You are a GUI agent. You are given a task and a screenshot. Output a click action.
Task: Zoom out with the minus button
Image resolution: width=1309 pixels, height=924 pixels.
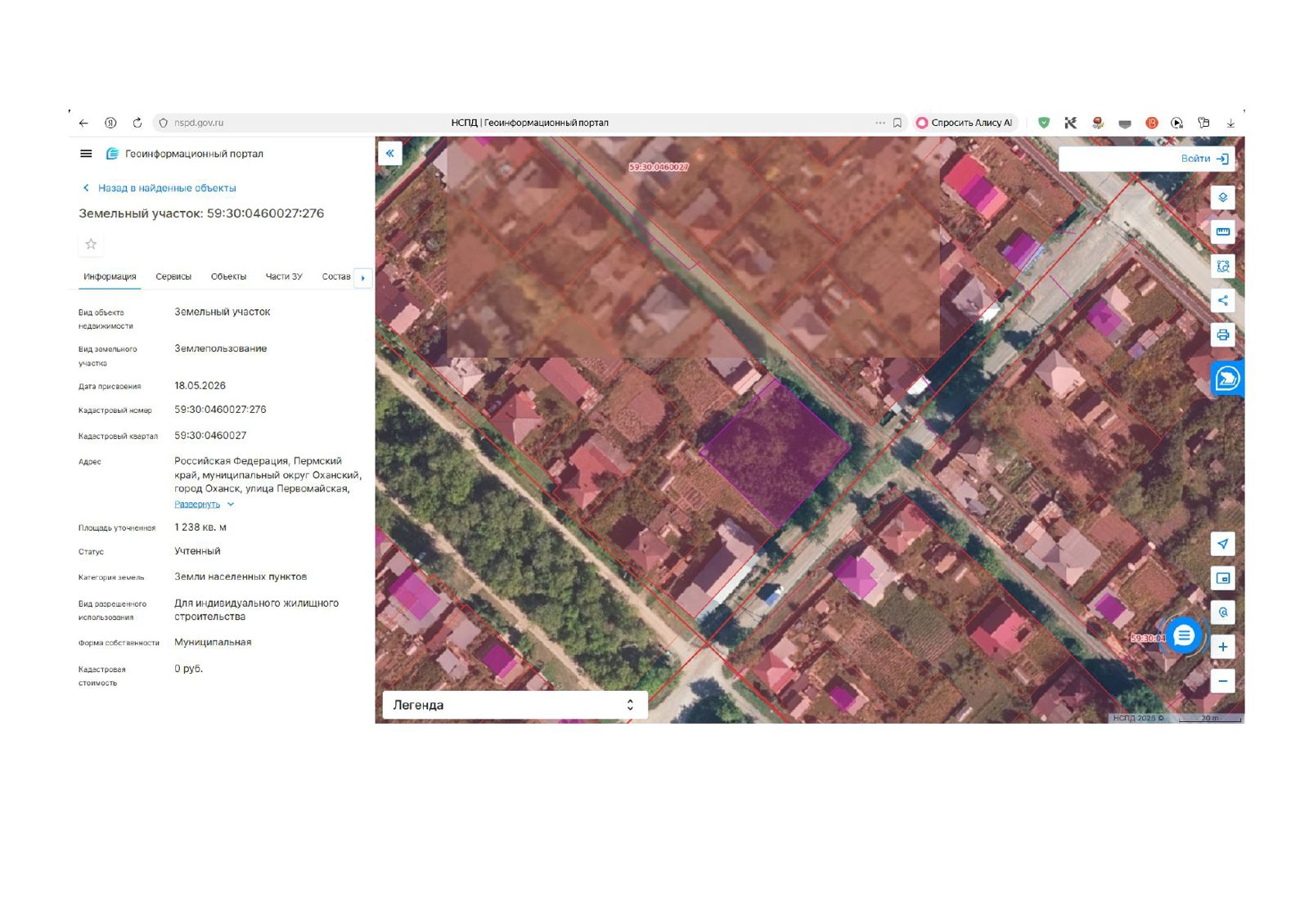[1222, 681]
